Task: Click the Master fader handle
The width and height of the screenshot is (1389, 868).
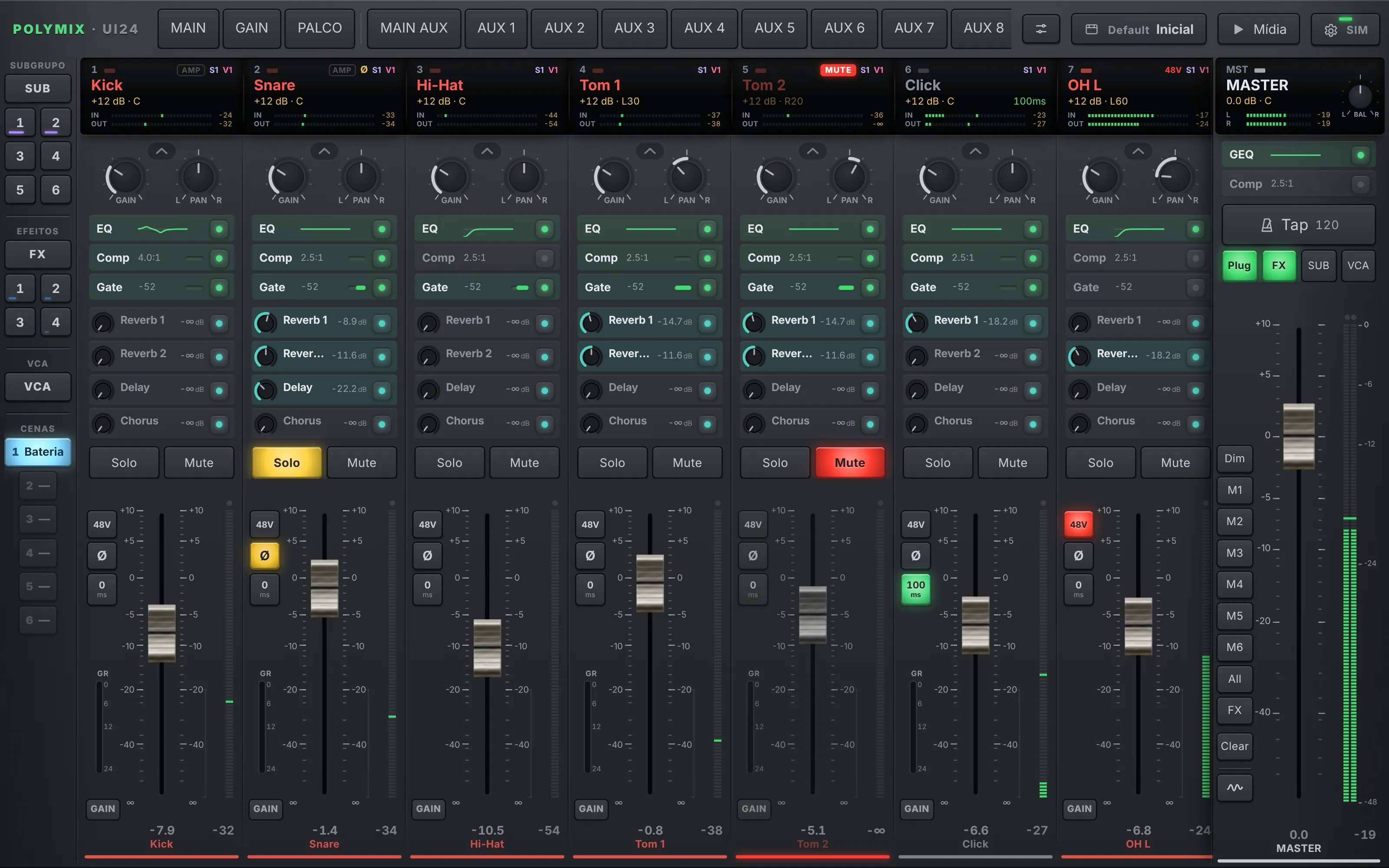Action: click(x=1299, y=436)
